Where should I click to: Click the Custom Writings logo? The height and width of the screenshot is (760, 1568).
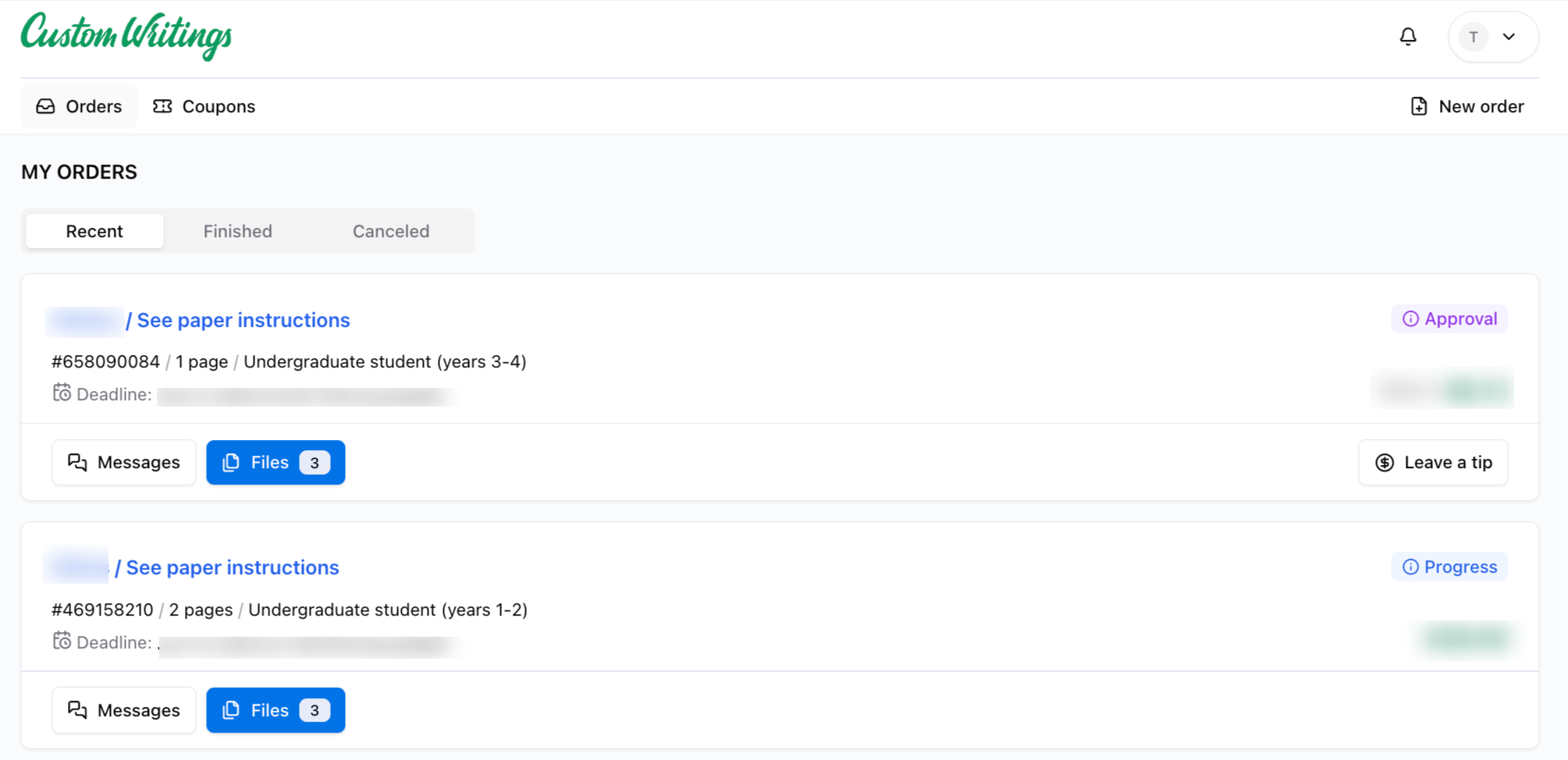click(126, 36)
